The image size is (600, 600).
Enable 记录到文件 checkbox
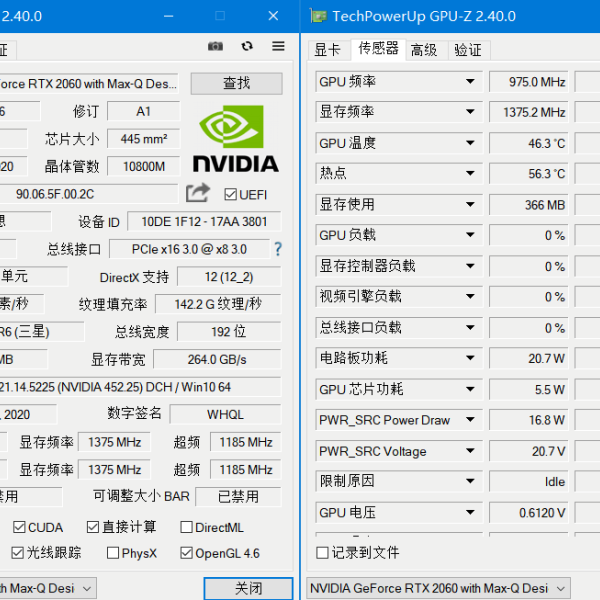pos(322,552)
